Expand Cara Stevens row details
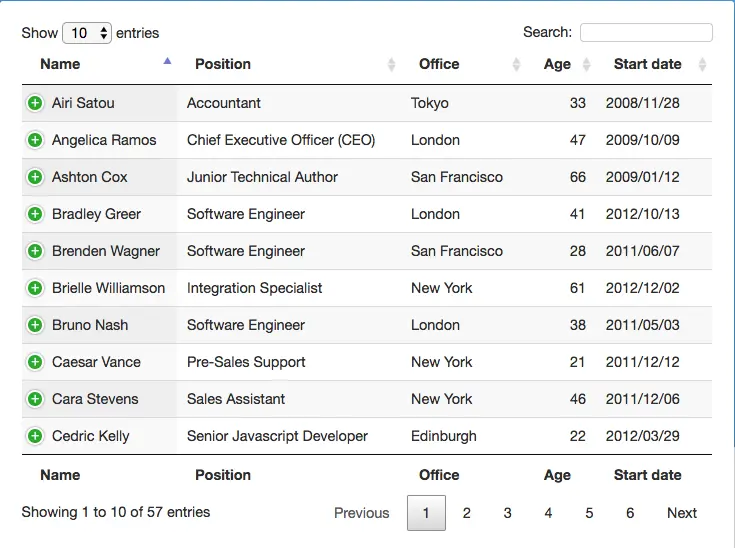This screenshot has height=548, width=735. [35, 399]
